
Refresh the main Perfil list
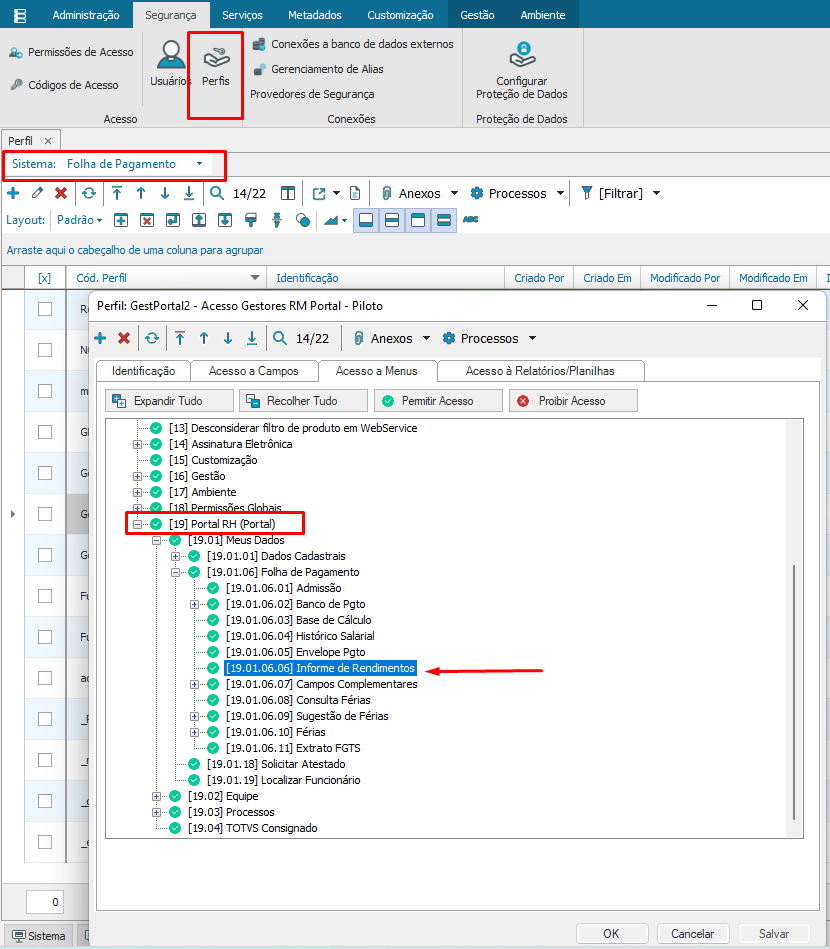[89, 193]
